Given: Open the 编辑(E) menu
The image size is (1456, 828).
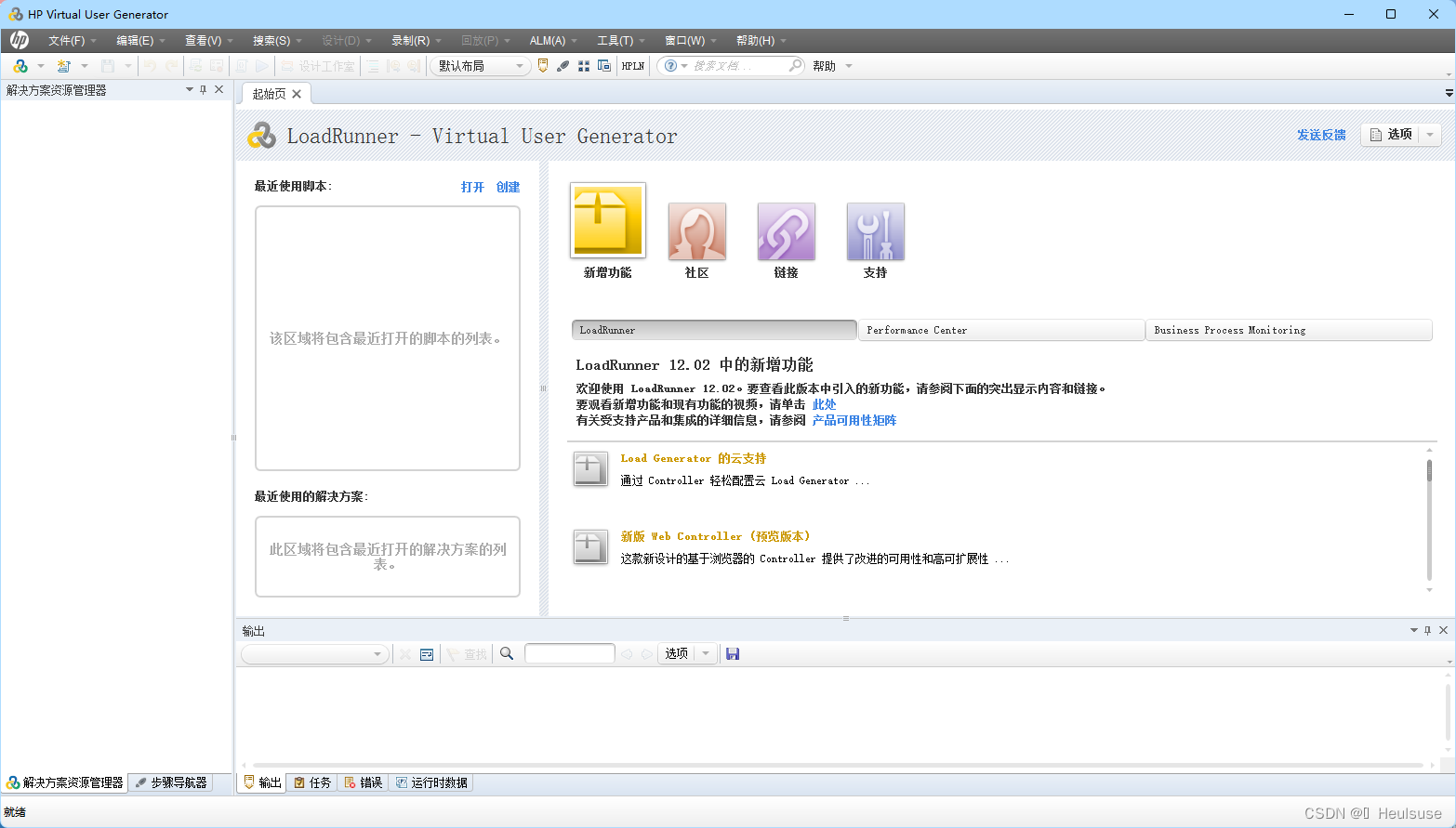Looking at the screenshot, I should 140,41.
